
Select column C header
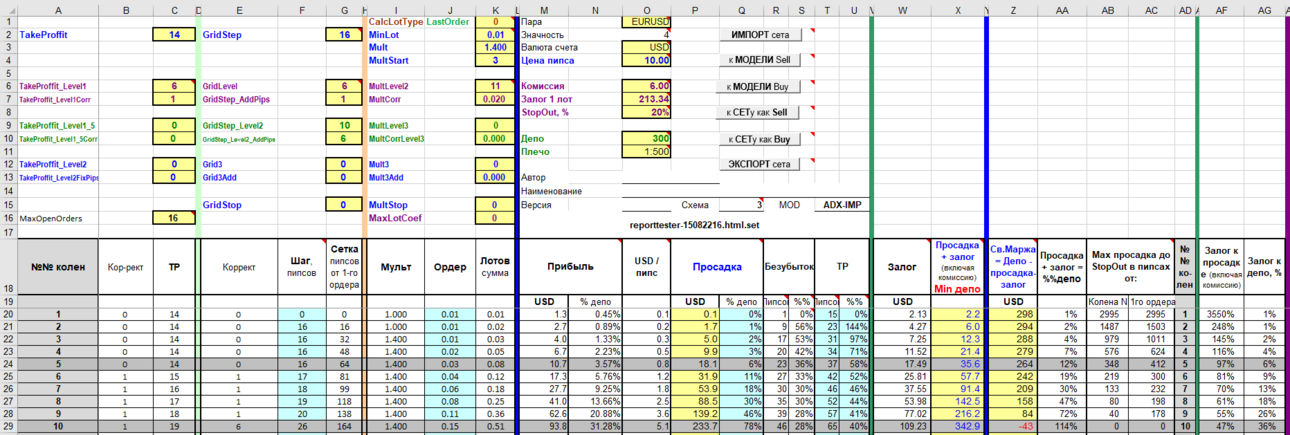[x=175, y=8]
